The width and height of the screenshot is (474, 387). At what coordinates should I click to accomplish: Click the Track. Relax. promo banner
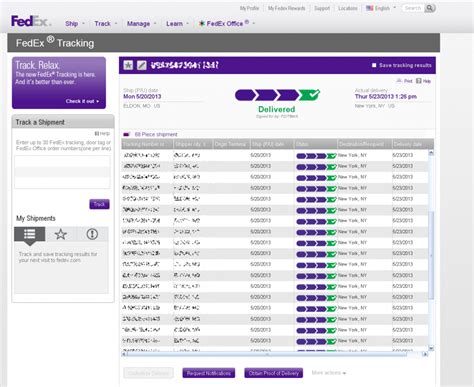pyautogui.click(x=59, y=83)
